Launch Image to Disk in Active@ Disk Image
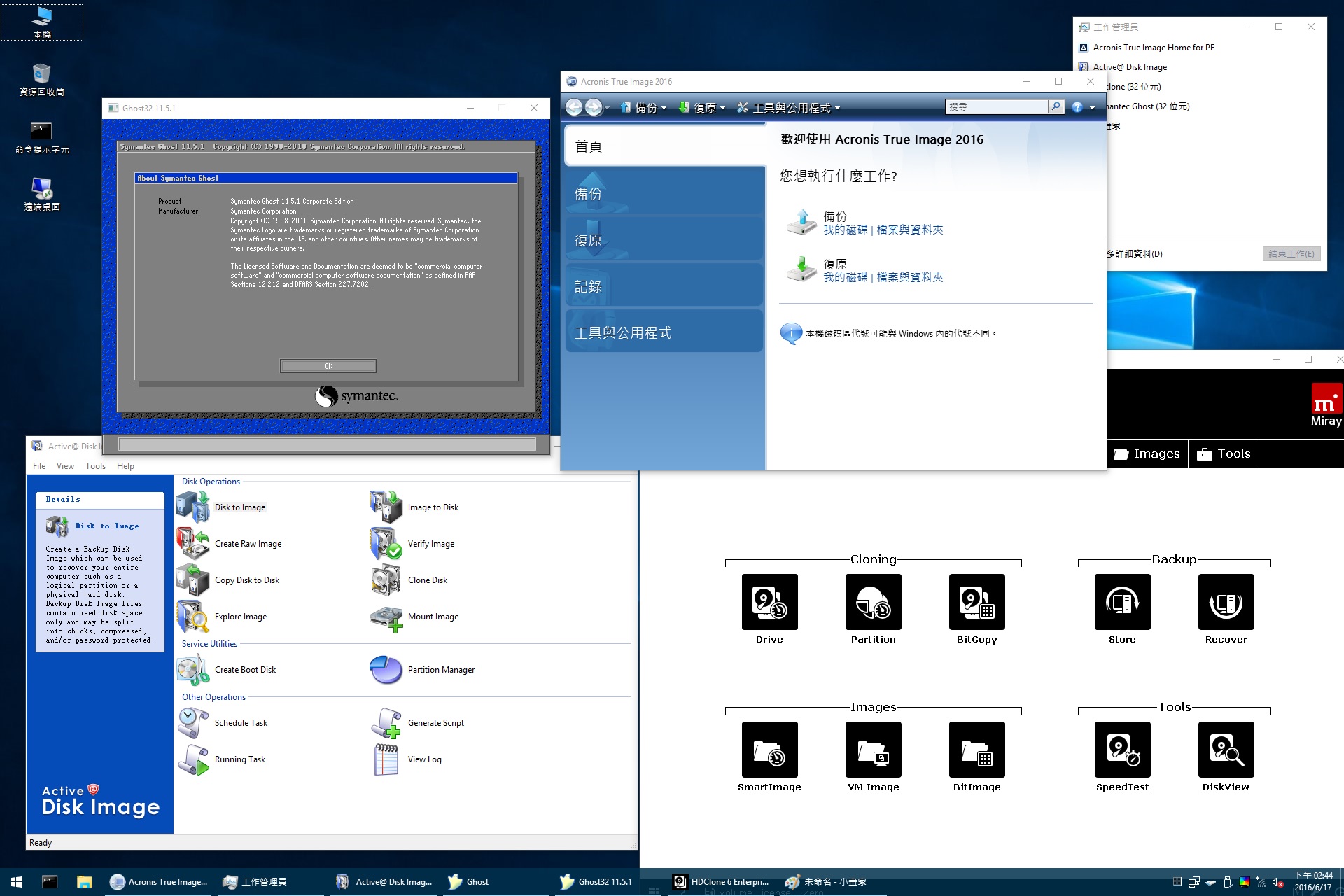 (x=386, y=507)
